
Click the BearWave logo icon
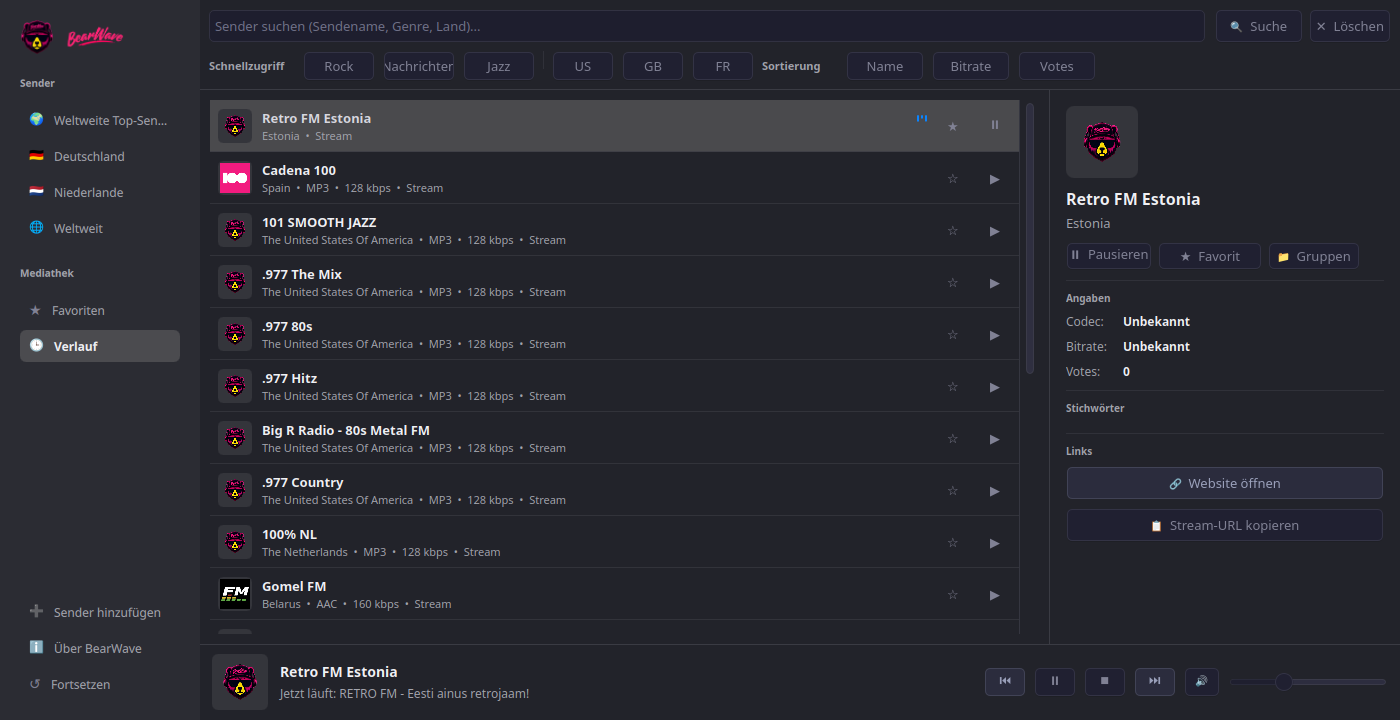(x=37, y=37)
